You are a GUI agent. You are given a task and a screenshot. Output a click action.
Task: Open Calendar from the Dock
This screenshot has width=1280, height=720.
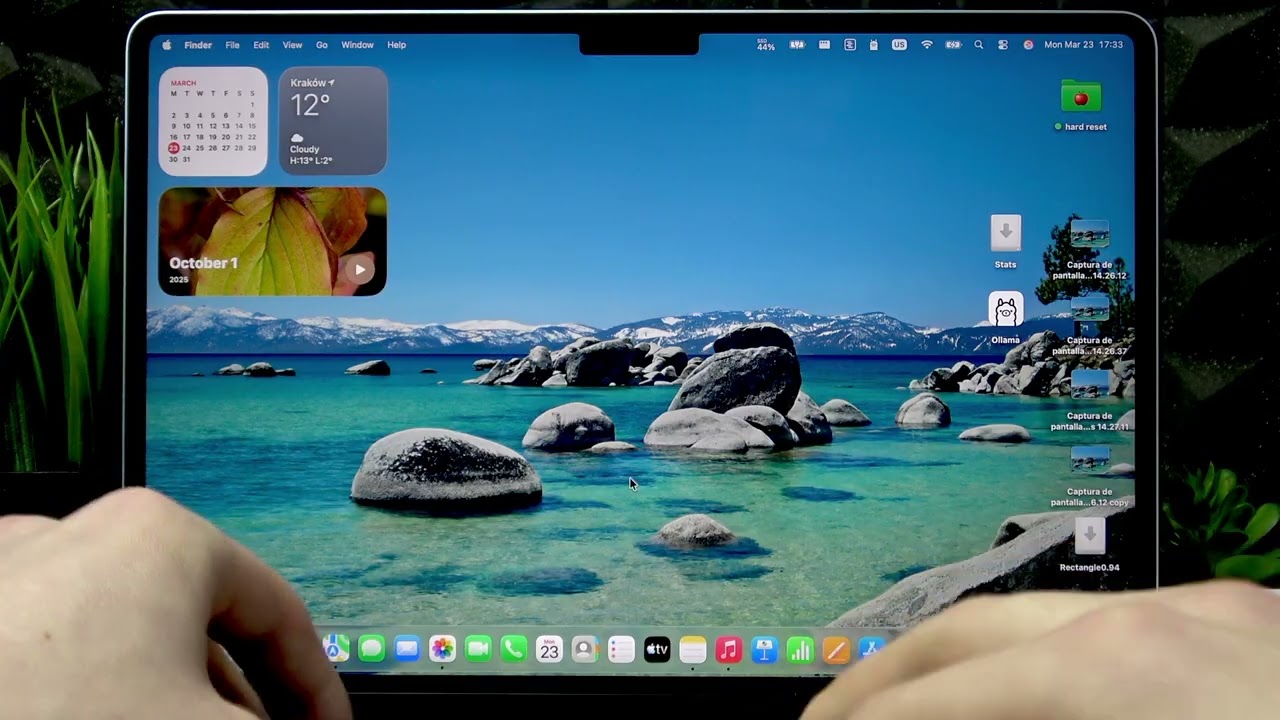[x=549, y=650]
